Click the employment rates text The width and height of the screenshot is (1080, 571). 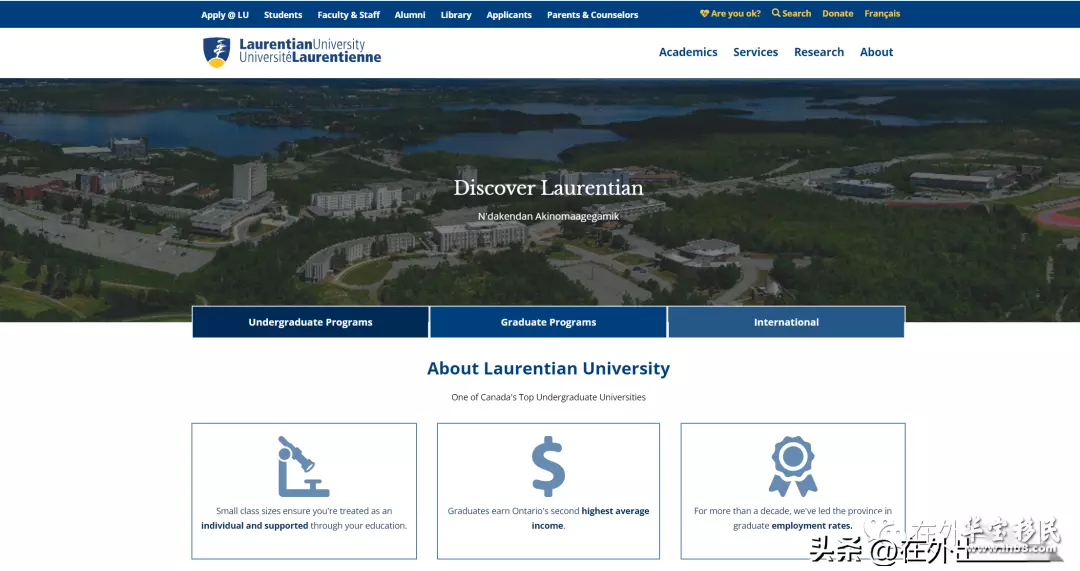click(811, 526)
